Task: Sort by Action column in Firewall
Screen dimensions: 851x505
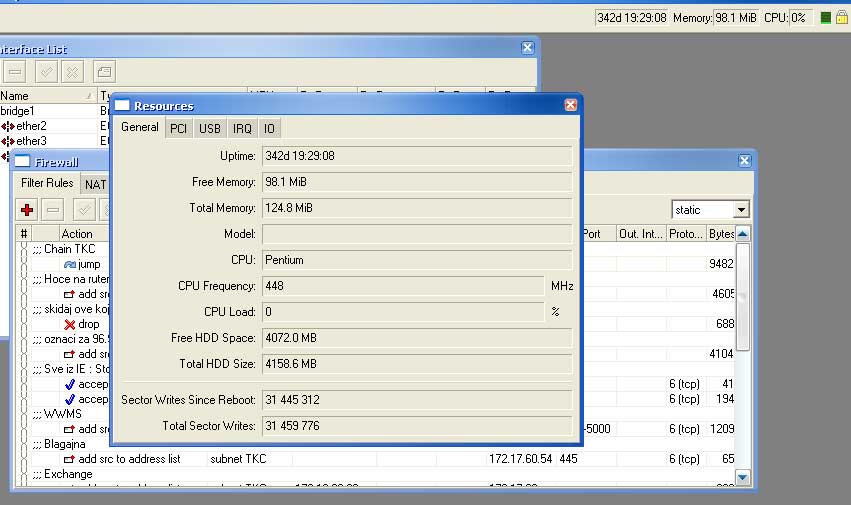Action: click(x=84, y=234)
